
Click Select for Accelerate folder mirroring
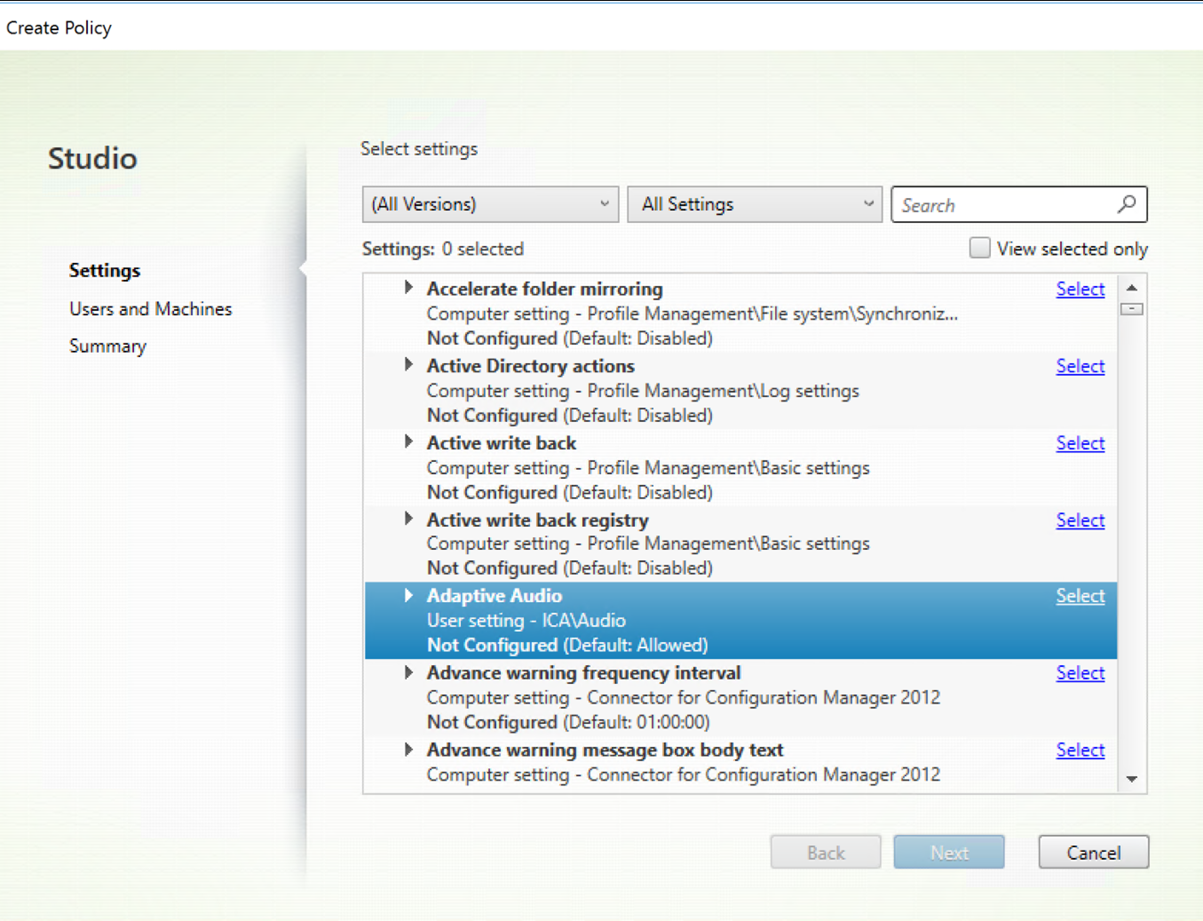tap(1080, 289)
